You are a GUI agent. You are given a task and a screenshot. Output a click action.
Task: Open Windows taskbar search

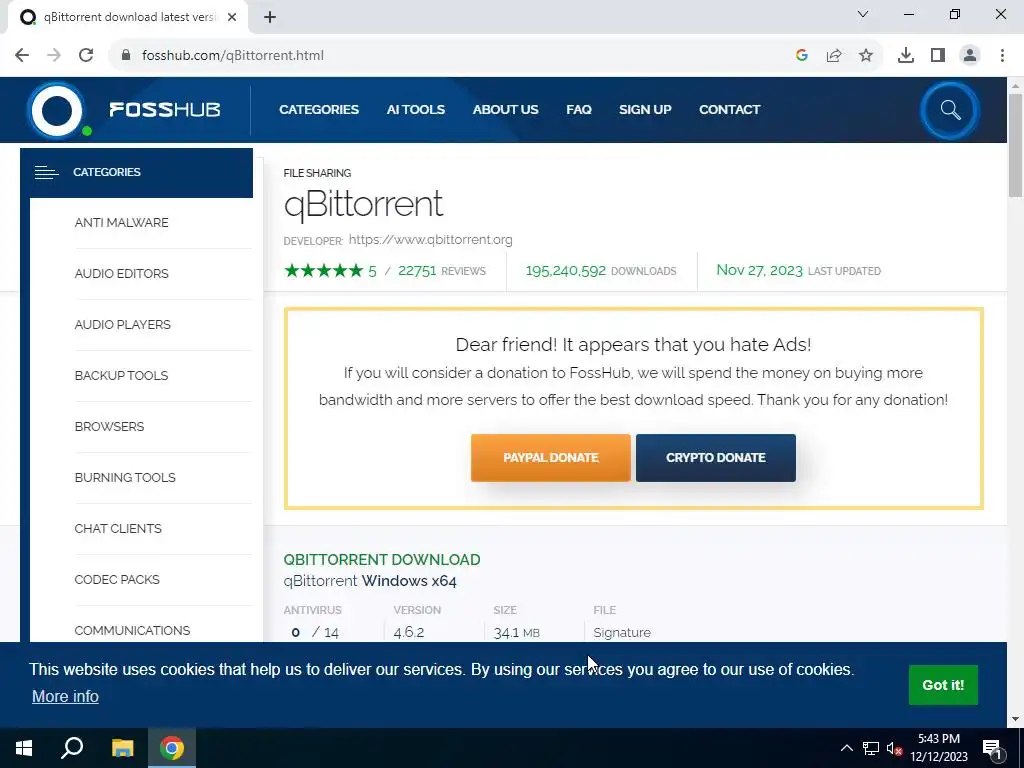click(x=72, y=748)
